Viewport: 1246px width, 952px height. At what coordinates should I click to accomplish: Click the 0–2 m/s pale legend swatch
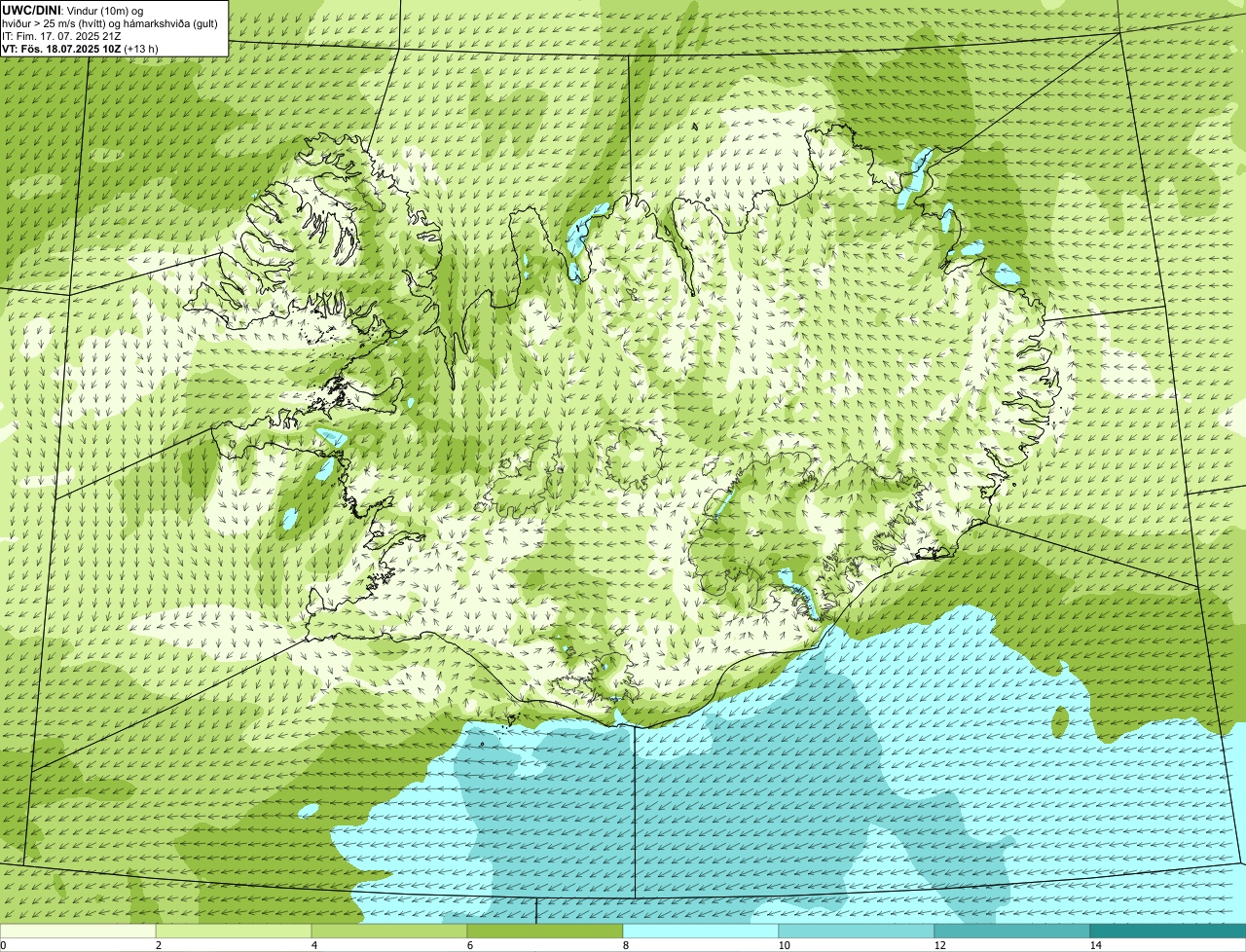pyautogui.click(x=78, y=931)
